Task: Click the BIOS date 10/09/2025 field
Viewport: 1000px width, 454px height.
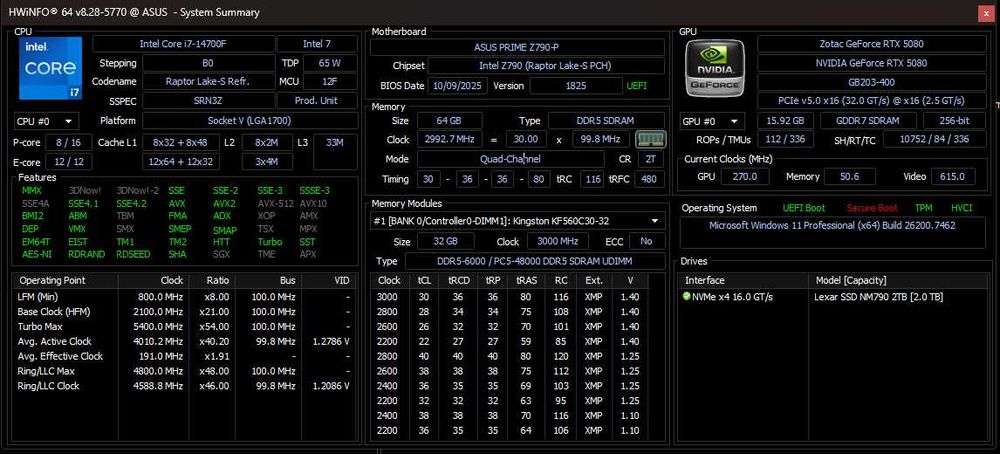Action: (x=457, y=85)
